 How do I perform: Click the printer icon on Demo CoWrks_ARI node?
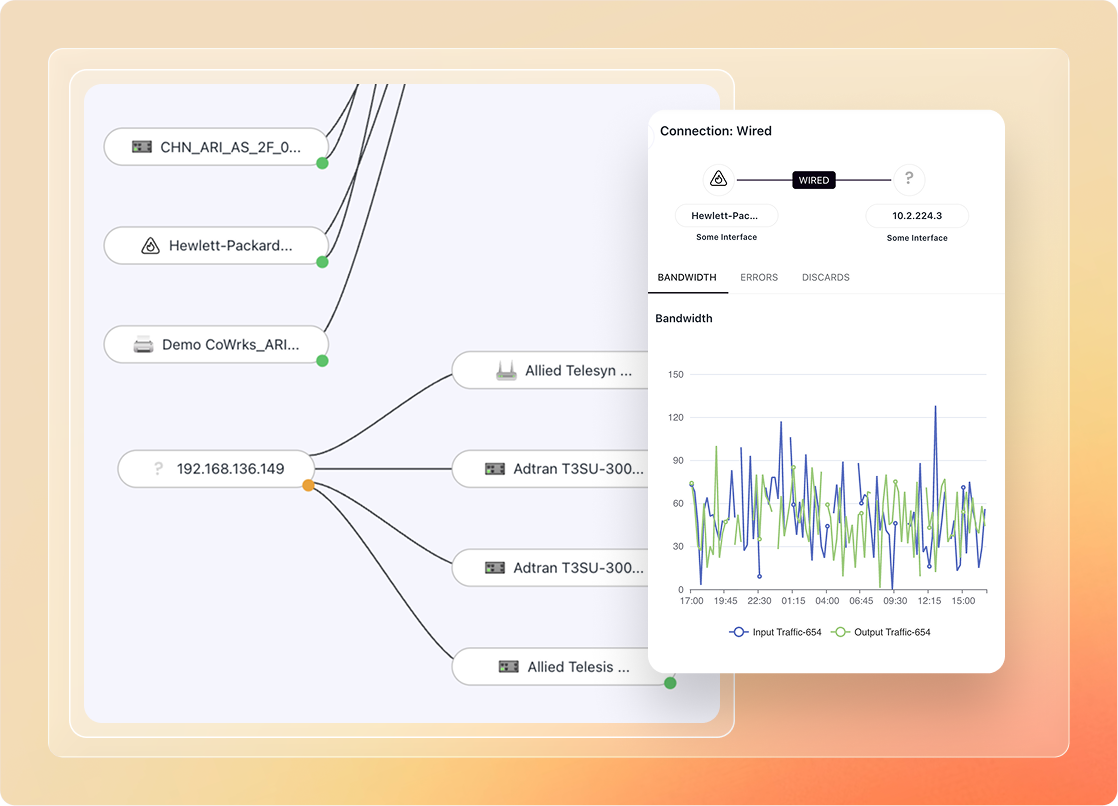[144, 345]
